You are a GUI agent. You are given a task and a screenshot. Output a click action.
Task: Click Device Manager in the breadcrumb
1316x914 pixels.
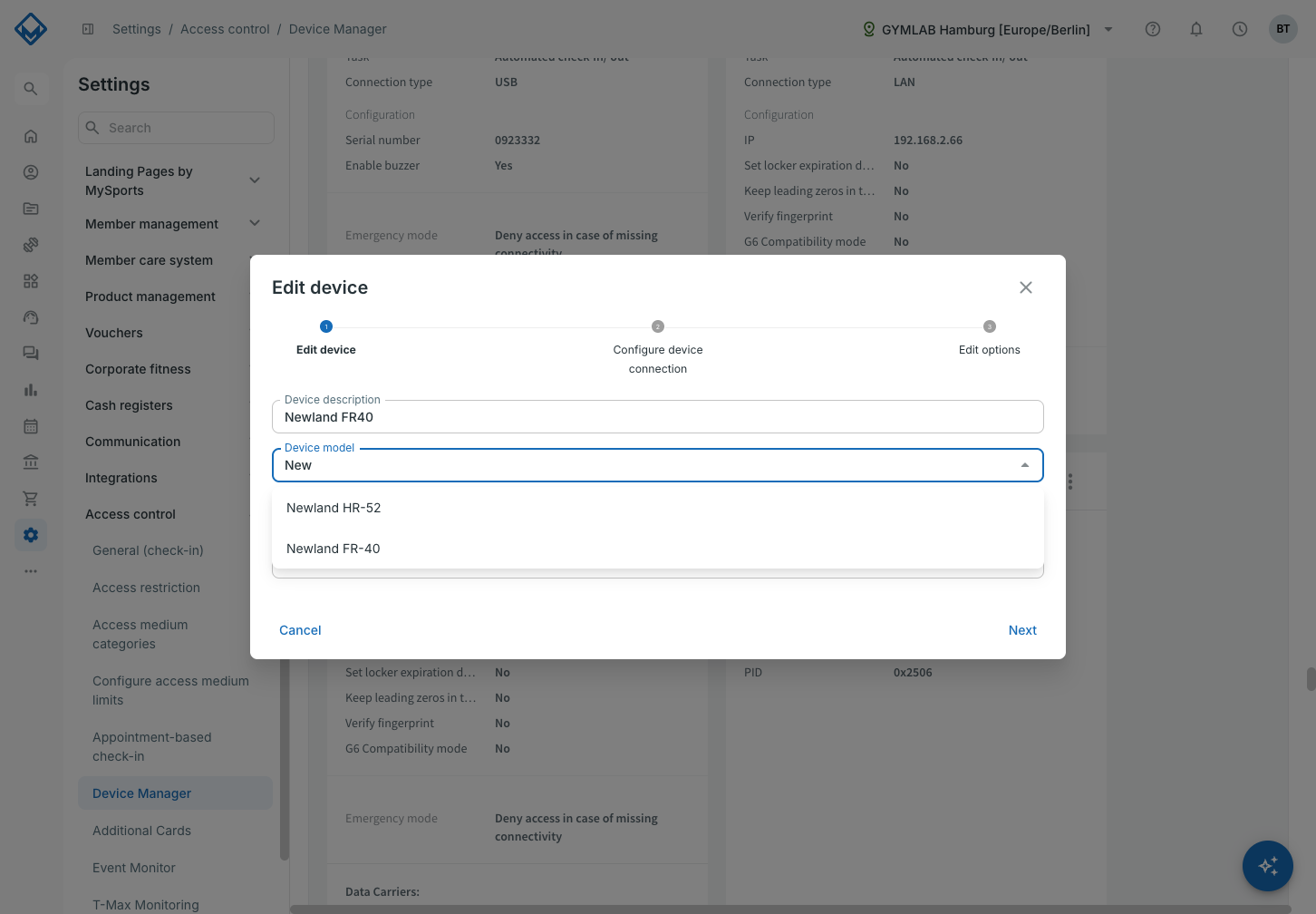[337, 29]
